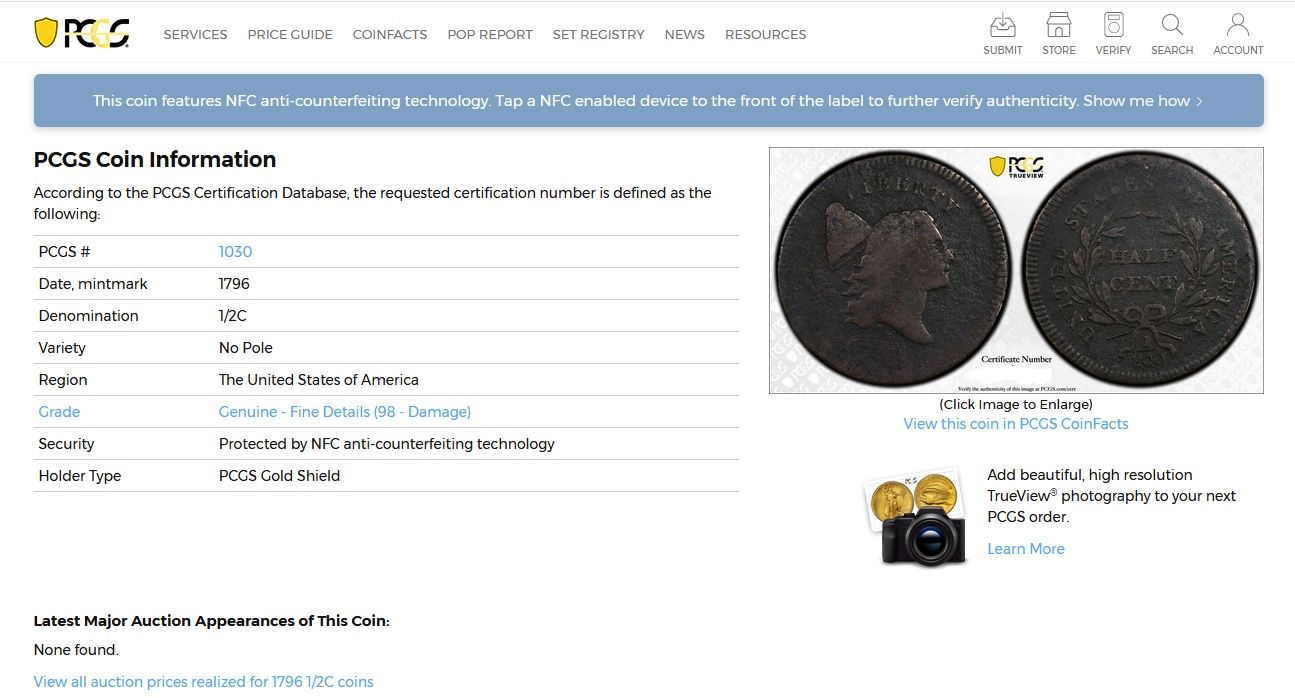
Task: Click the 'Date, mintmark' row label
Action: pyautogui.click(x=93, y=284)
